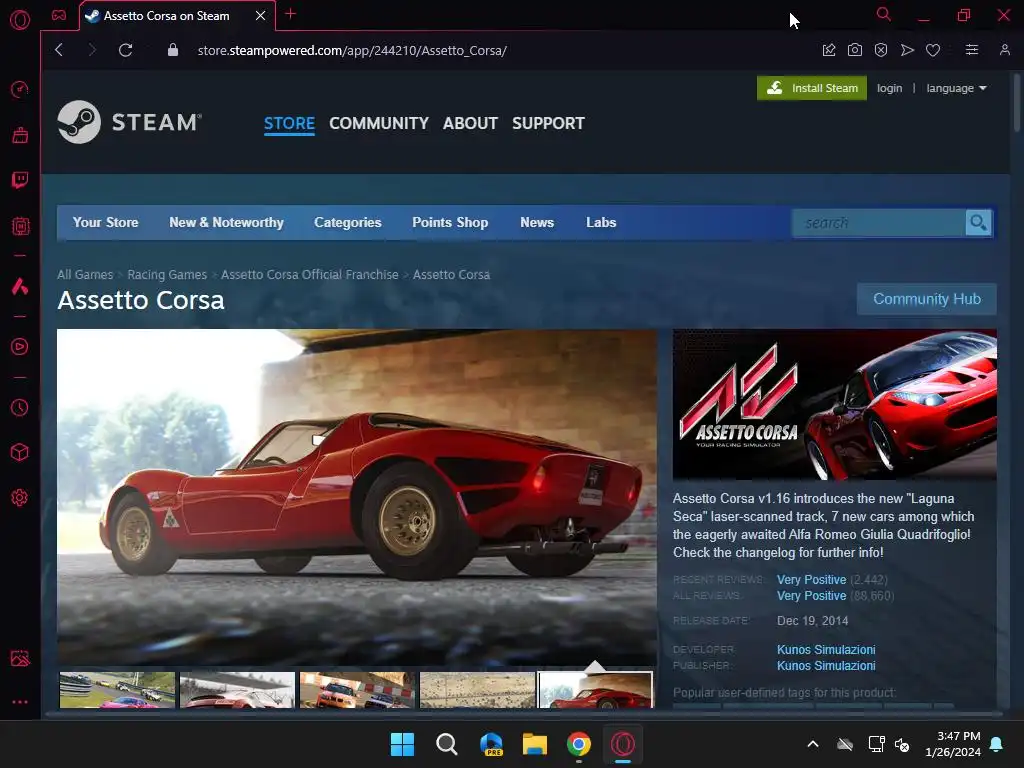Viewport: 1024px width, 768px height.
Task: Open the Windows Start menu
Action: [x=402, y=744]
